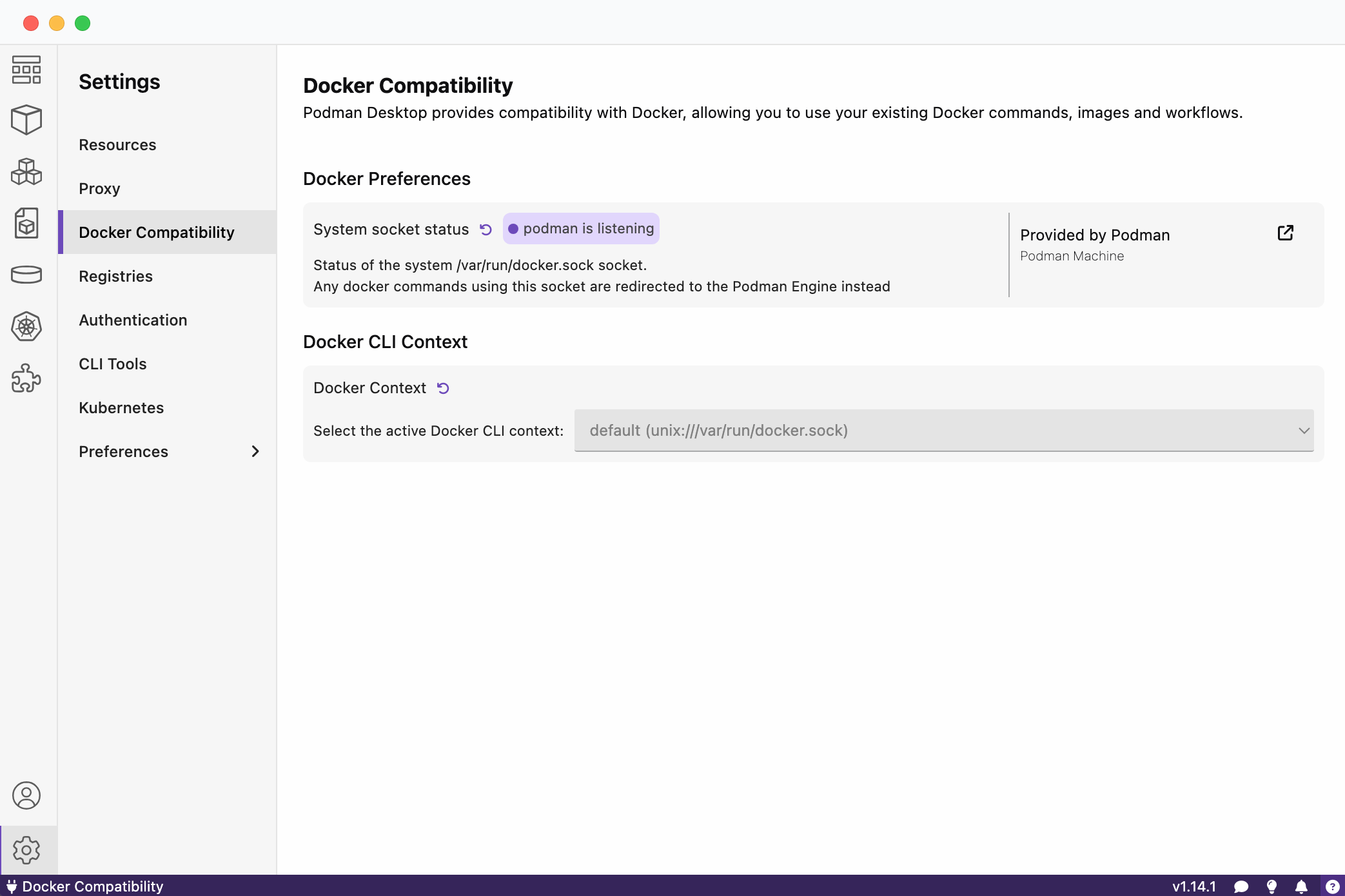This screenshot has width=1345, height=896.
Task: Open the help question mark icon
Action: (x=1332, y=886)
